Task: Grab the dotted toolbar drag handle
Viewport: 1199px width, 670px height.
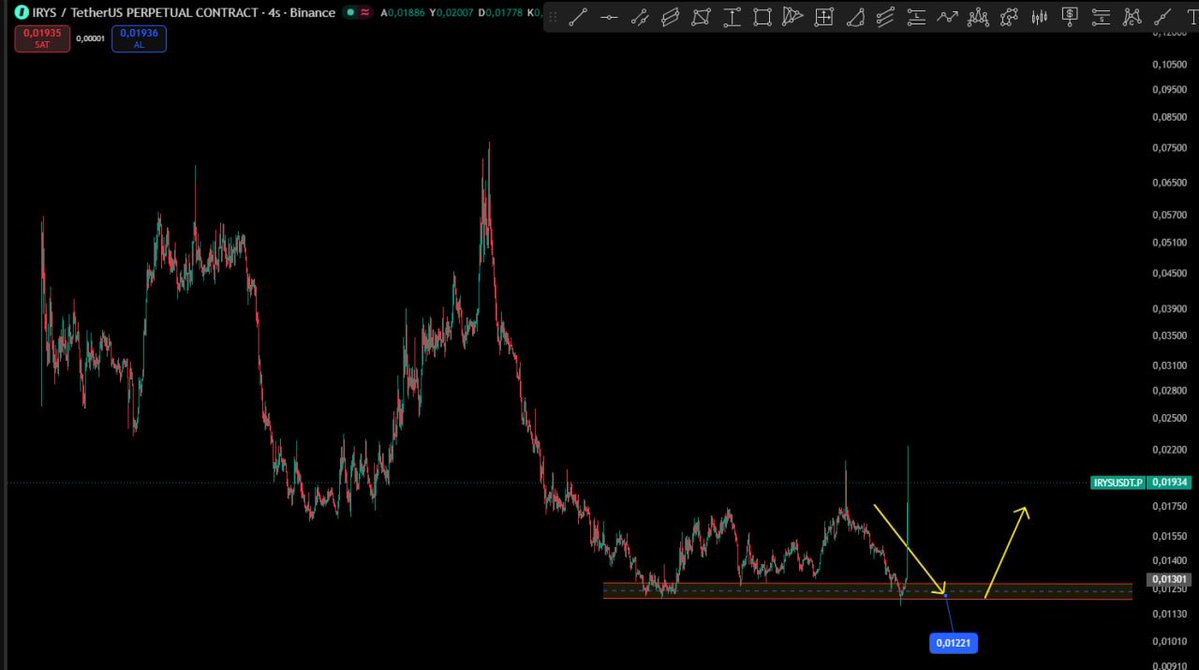Action: coord(553,17)
